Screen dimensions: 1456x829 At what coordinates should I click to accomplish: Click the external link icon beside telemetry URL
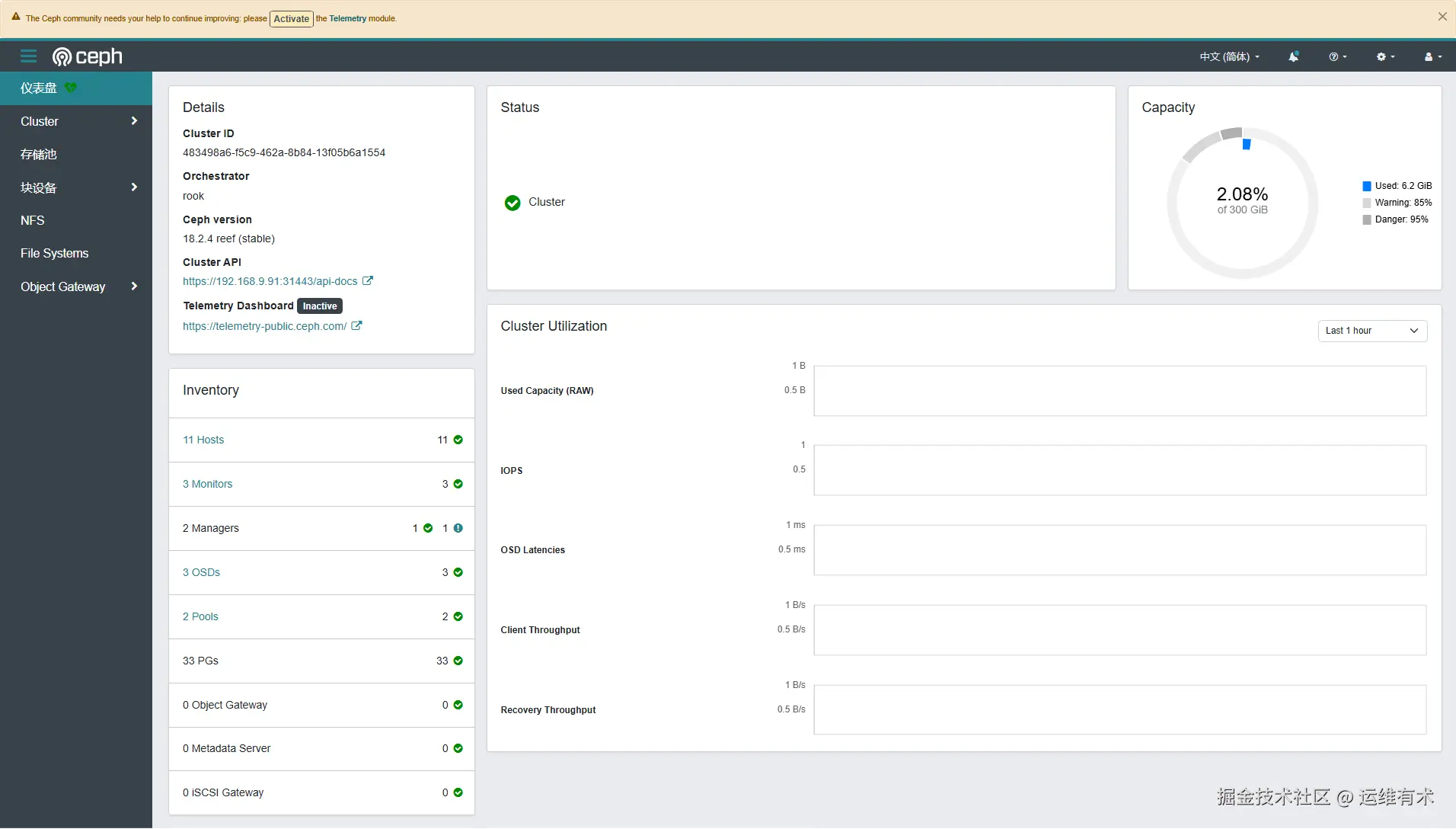pyautogui.click(x=356, y=325)
